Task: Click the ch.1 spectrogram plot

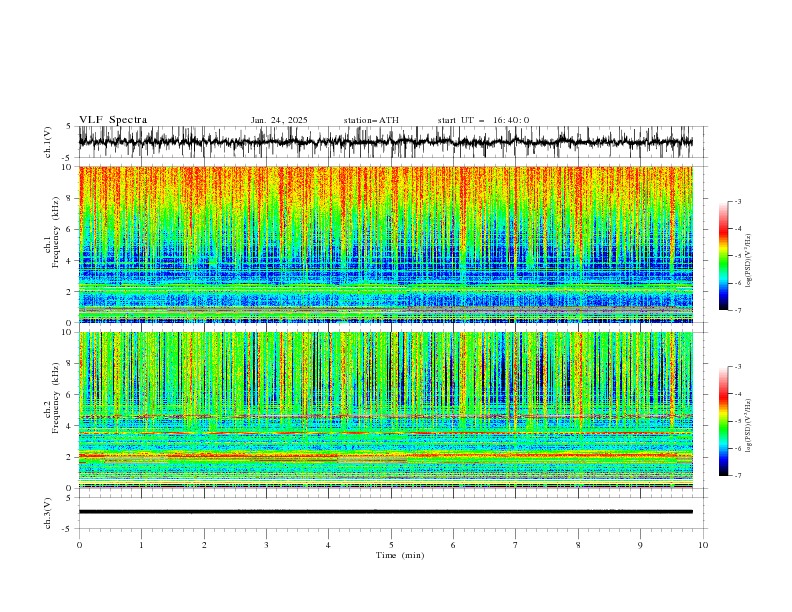Action: (386, 244)
